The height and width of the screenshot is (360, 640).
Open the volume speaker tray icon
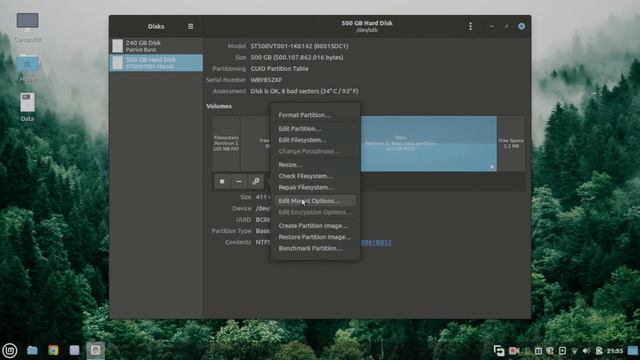[x=586, y=351]
